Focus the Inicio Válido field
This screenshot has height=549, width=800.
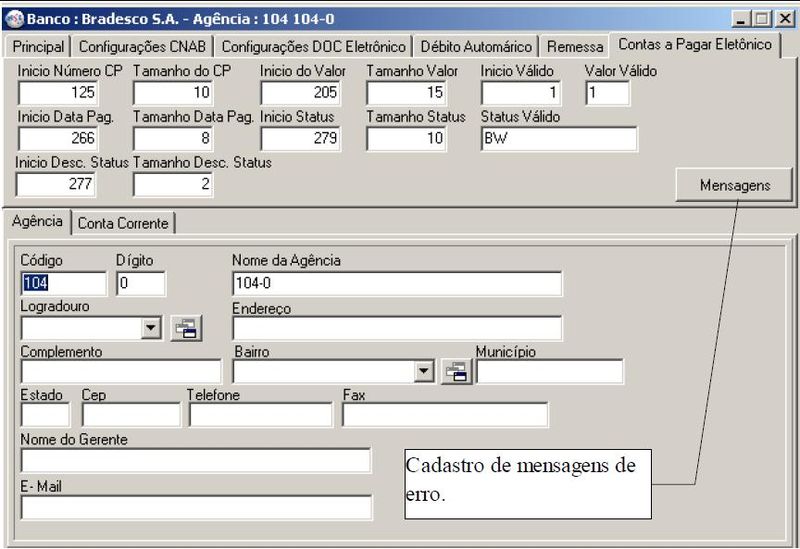click(520, 93)
